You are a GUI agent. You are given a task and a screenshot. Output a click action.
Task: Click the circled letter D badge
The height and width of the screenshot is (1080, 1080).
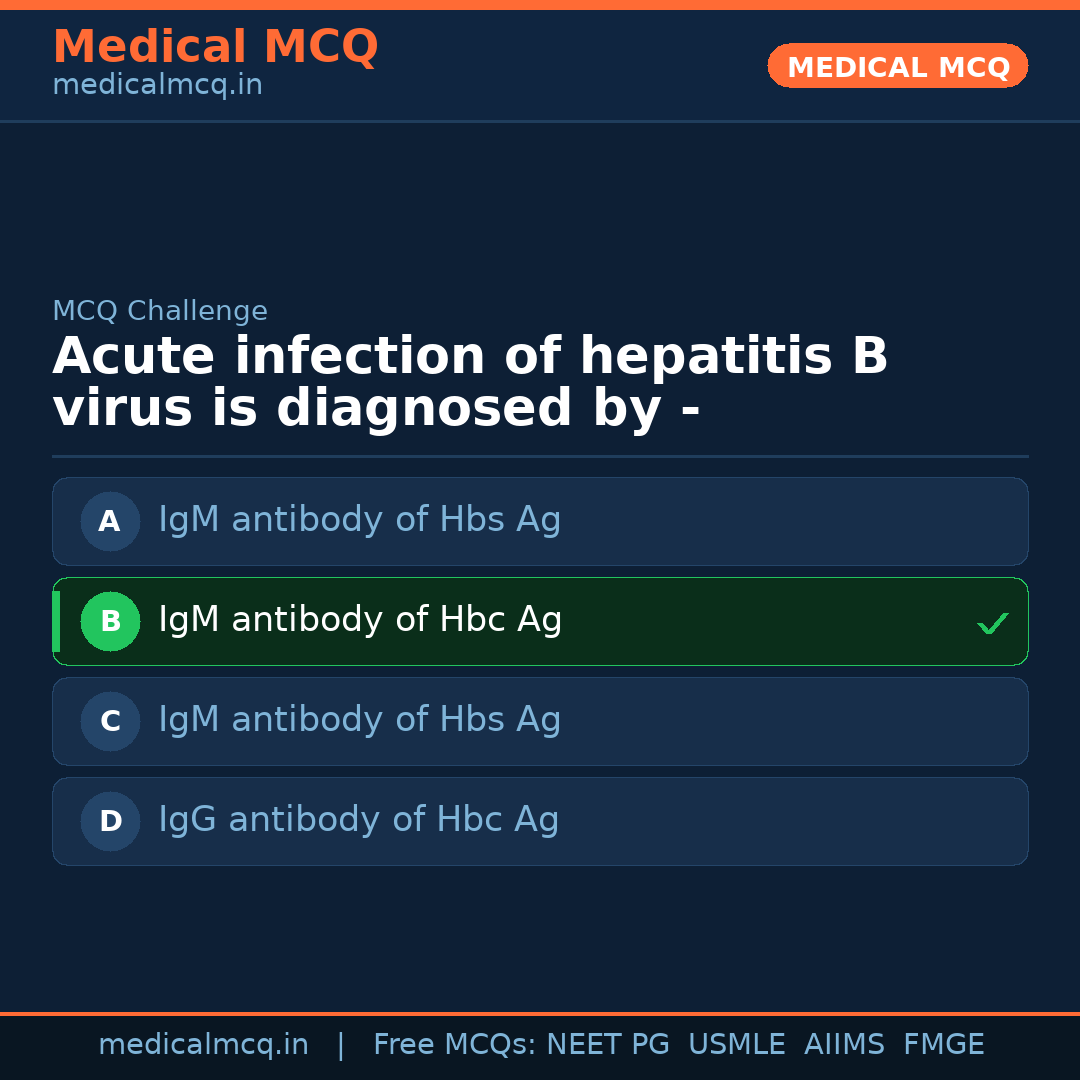coord(110,821)
